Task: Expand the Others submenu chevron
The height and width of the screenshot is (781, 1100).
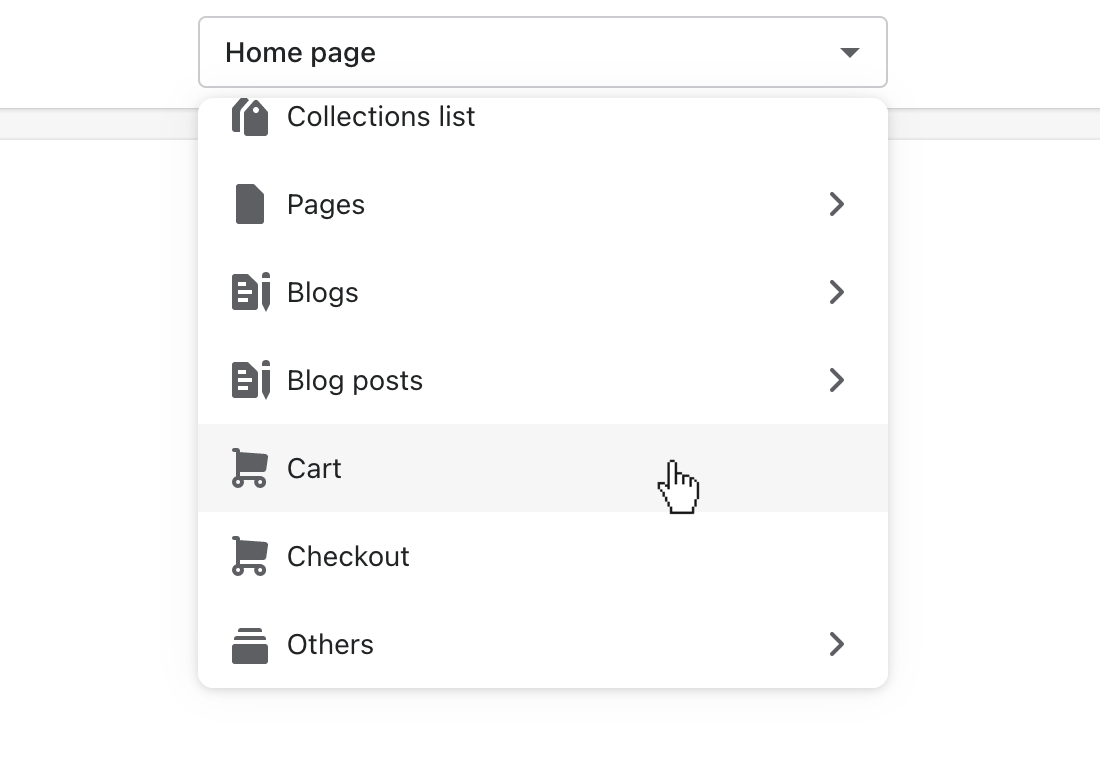Action: pyautogui.click(x=837, y=644)
